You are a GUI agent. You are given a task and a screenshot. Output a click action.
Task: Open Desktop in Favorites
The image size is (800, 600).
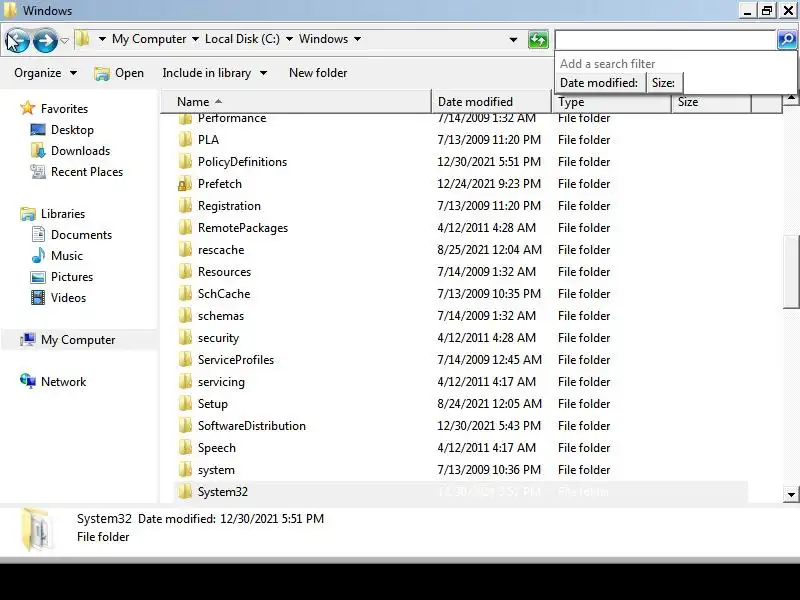(62, 130)
